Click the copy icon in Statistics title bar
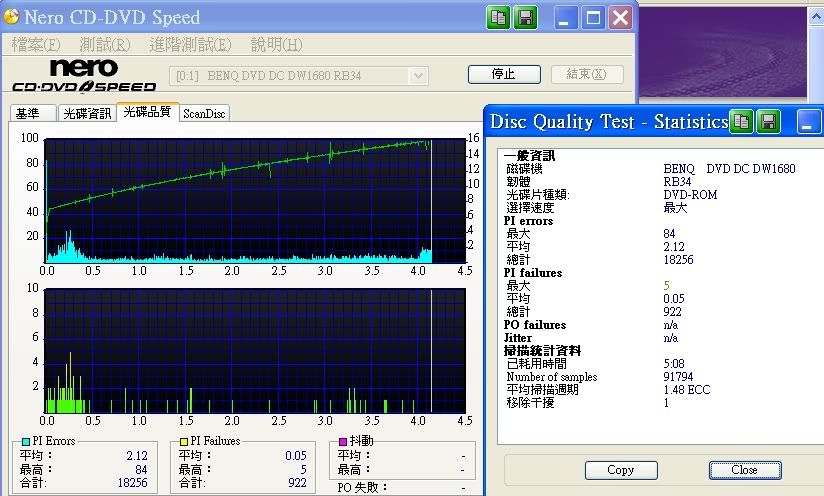This screenshot has height=496, width=824. [x=741, y=122]
